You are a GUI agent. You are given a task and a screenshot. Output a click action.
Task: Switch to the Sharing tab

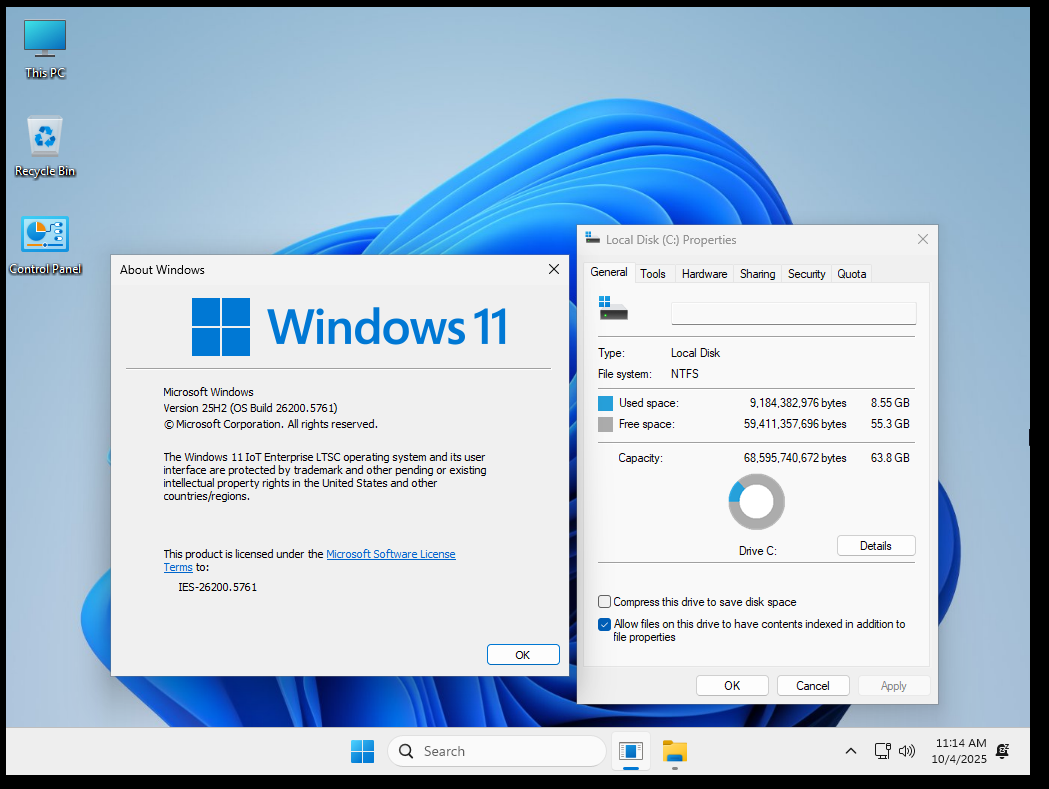(757, 274)
